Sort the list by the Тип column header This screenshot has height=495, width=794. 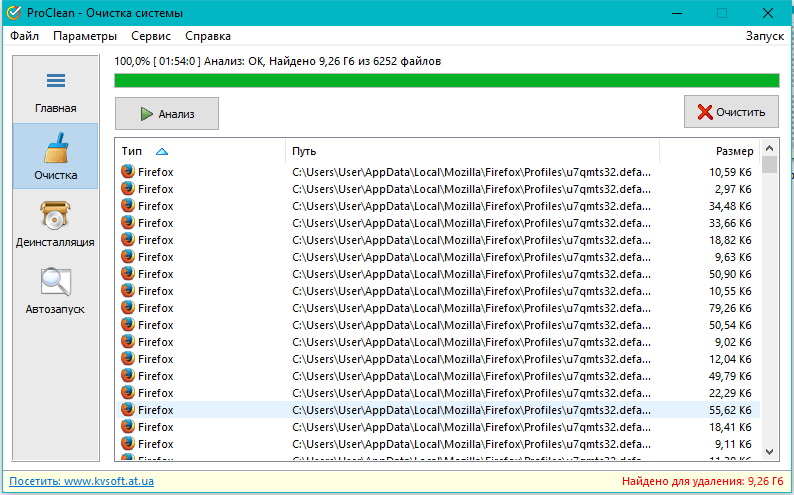point(201,151)
